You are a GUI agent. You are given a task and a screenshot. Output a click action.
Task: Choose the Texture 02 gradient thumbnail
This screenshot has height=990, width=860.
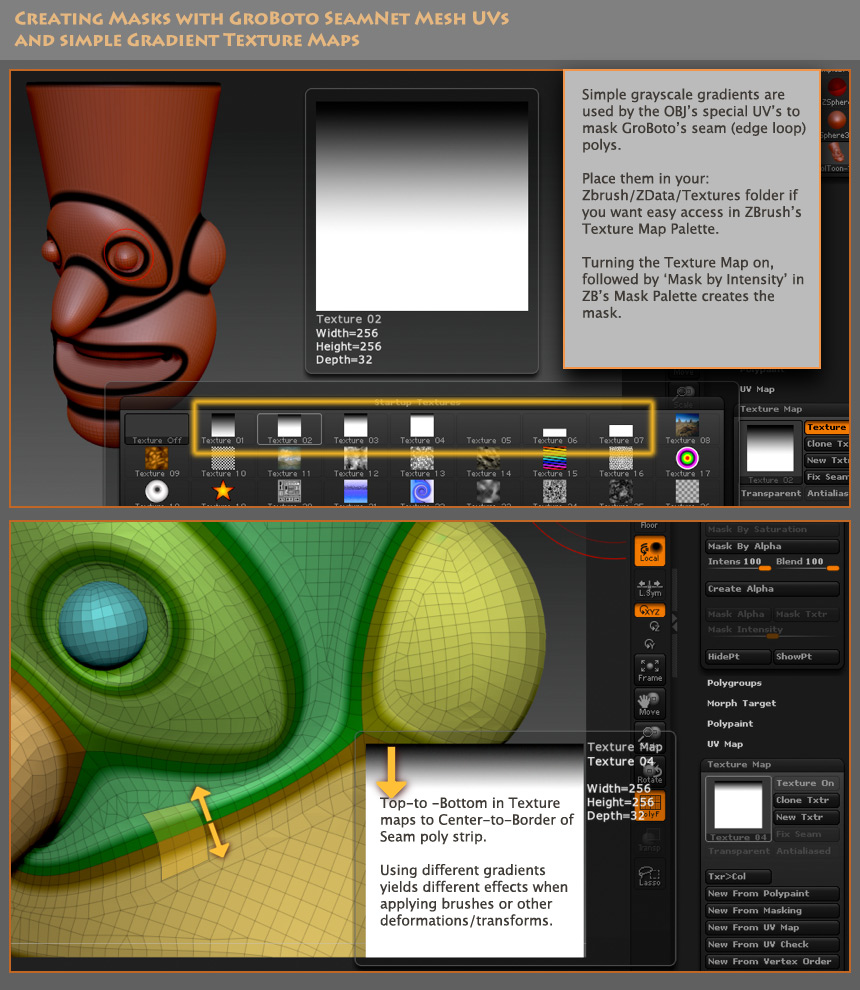(x=289, y=429)
